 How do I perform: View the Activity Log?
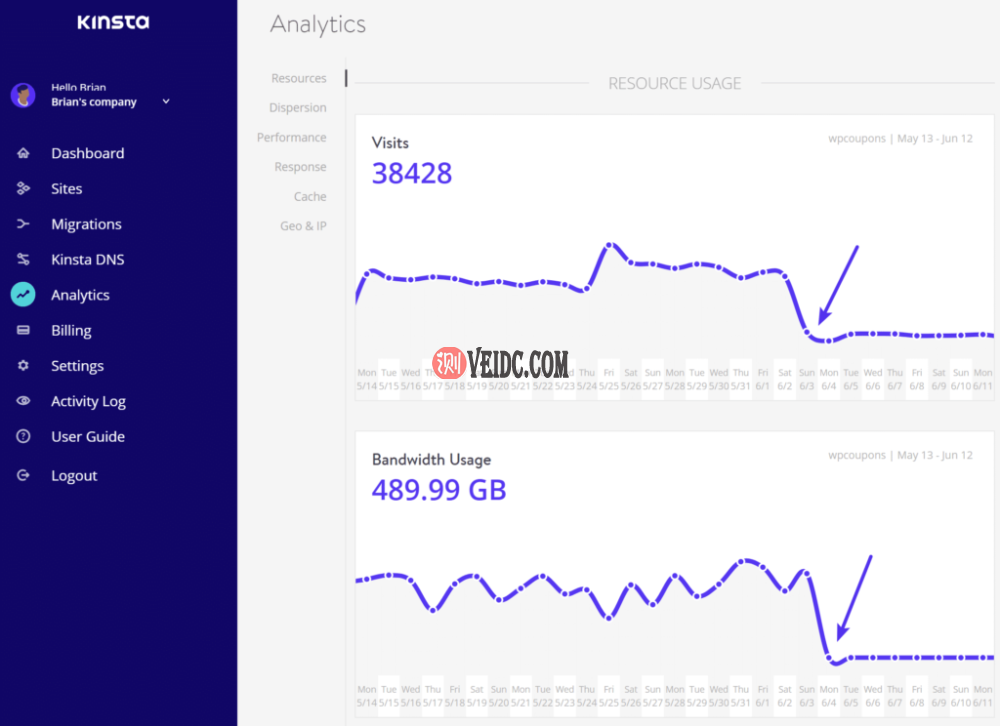pyautogui.click(x=89, y=401)
